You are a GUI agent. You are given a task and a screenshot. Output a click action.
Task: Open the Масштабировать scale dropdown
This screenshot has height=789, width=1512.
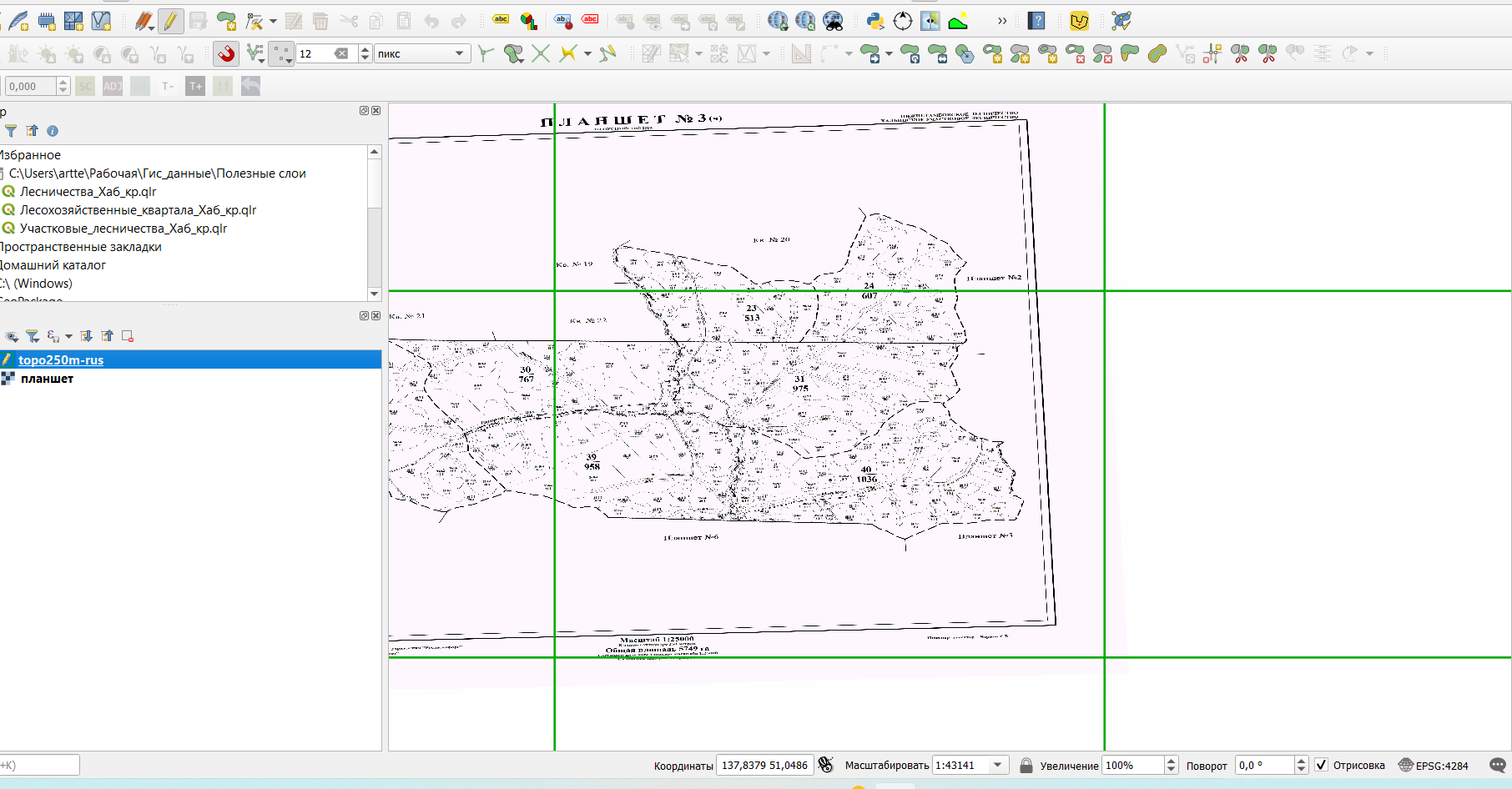[997, 765]
